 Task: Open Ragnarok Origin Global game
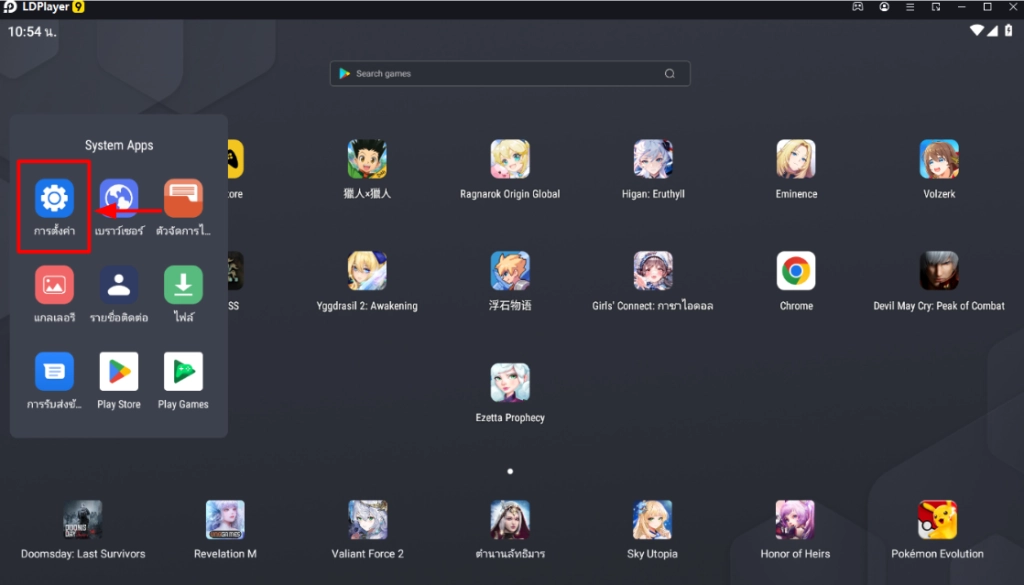510,159
